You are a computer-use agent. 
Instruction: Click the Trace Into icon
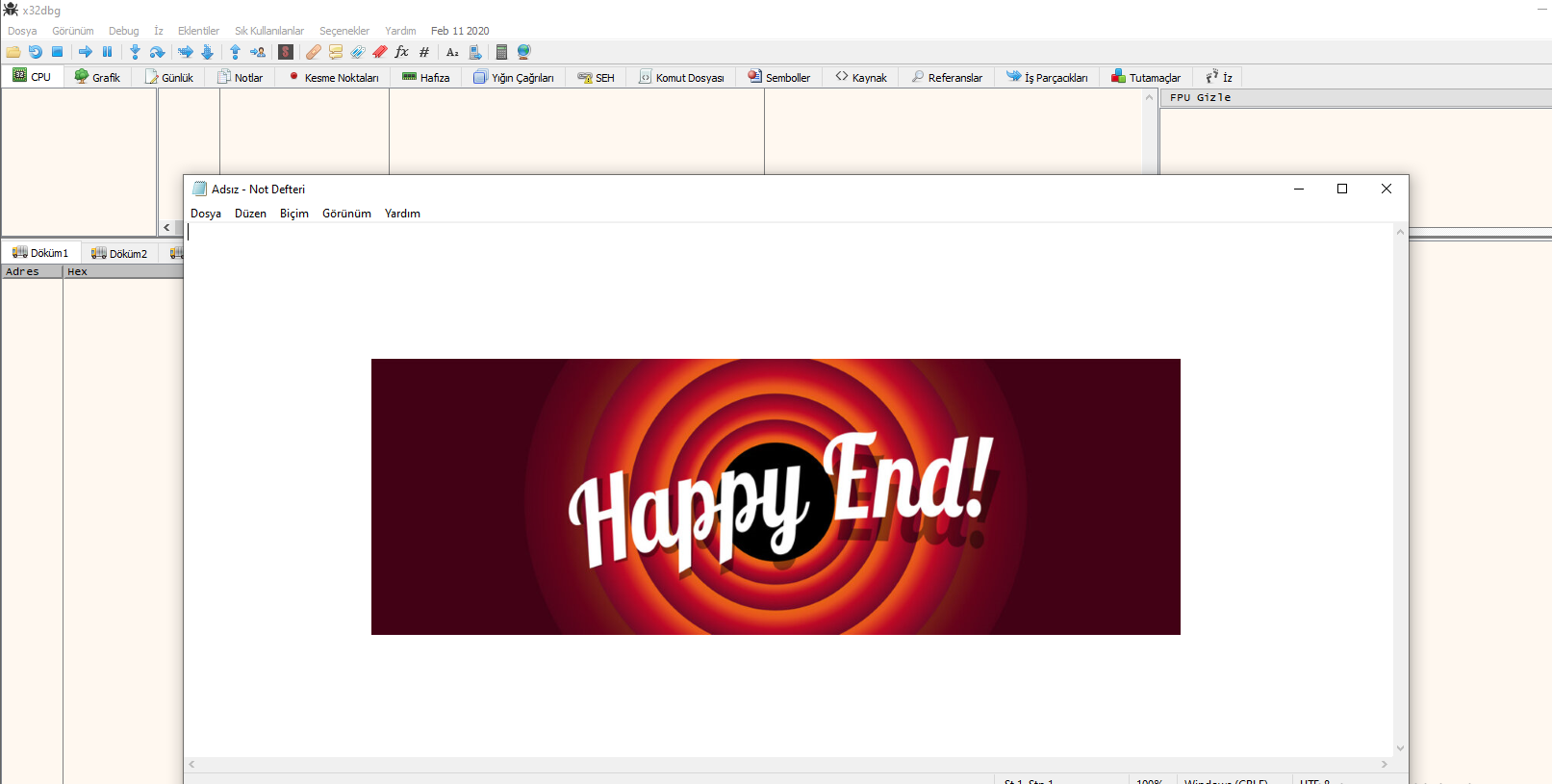coord(186,52)
